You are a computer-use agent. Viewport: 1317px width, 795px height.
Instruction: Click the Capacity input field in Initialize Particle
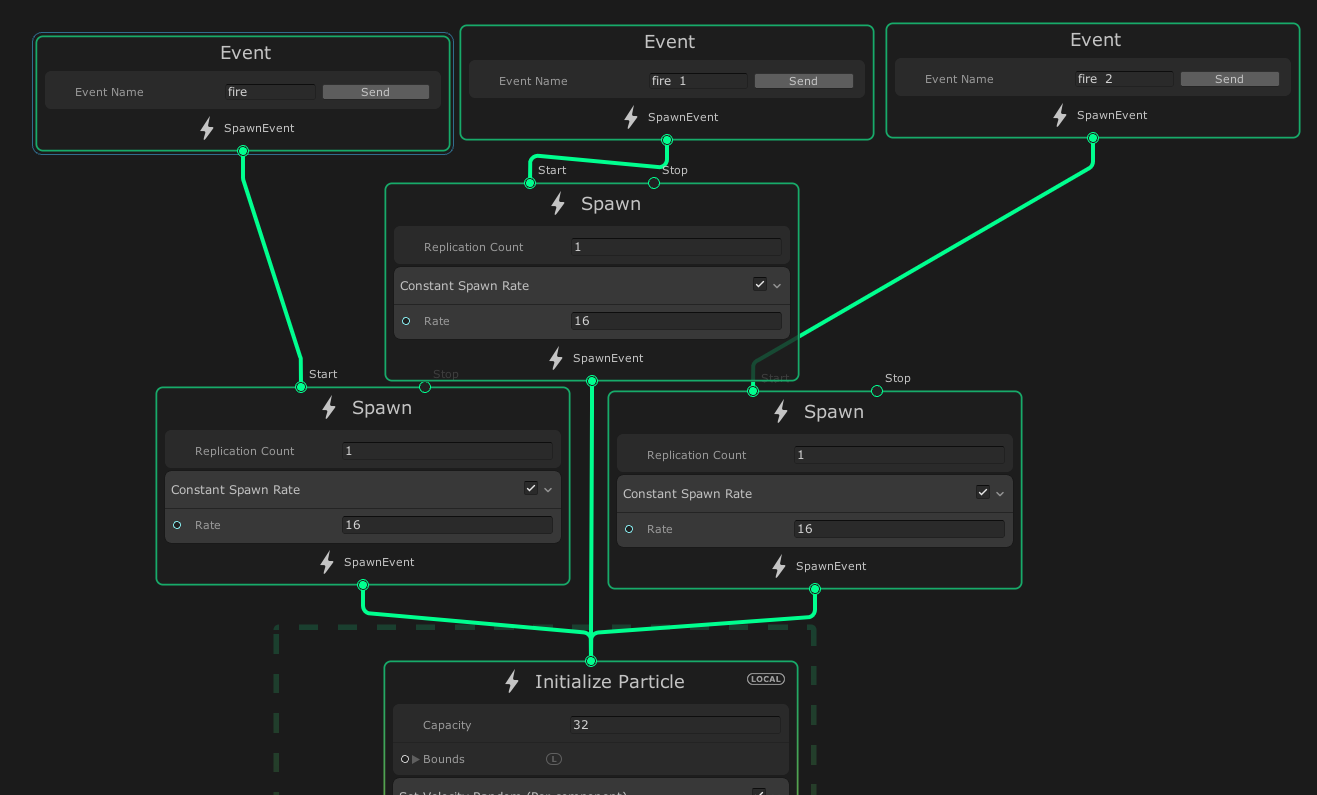pyautogui.click(x=675, y=724)
